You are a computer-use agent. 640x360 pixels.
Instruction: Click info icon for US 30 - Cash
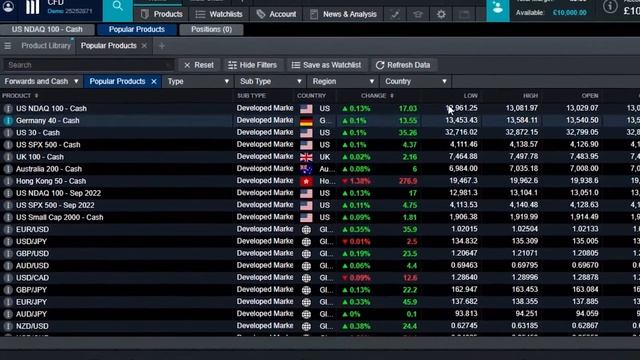coord(8,133)
